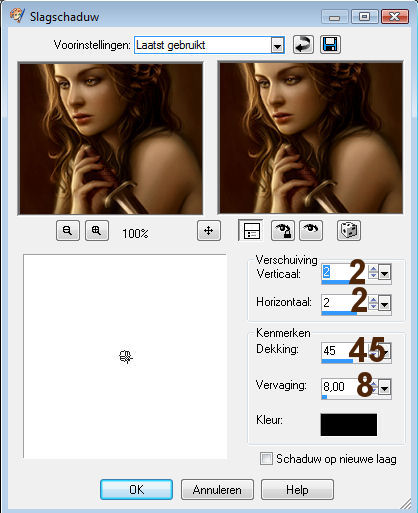418x513 pixels.
Task: Toggle auto proof eye with lock
Action: pyautogui.click(x=283, y=230)
